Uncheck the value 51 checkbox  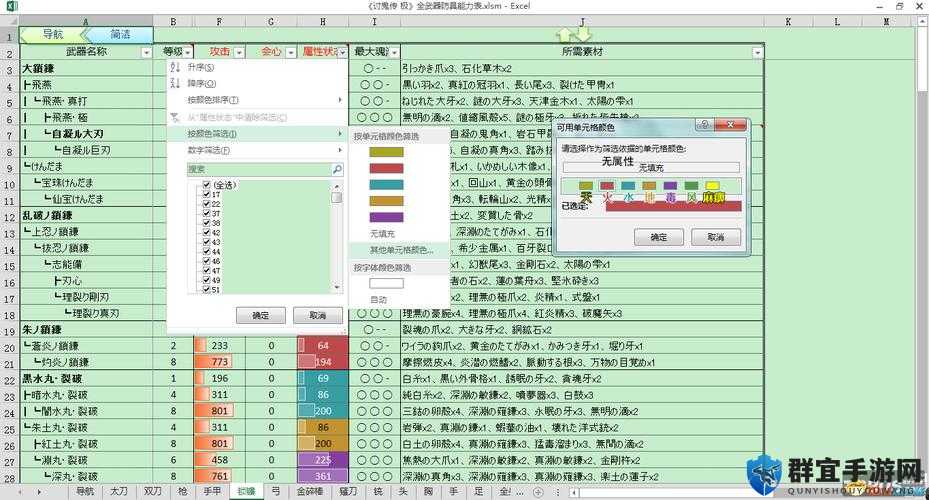pyautogui.click(x=207, y=289)
